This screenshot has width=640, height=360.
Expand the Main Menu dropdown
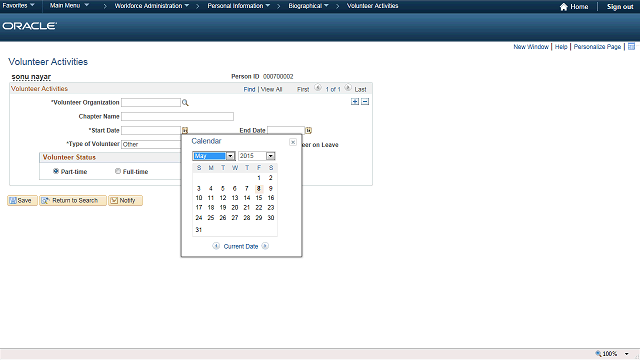pyautogui.click(x=69, y=6)
